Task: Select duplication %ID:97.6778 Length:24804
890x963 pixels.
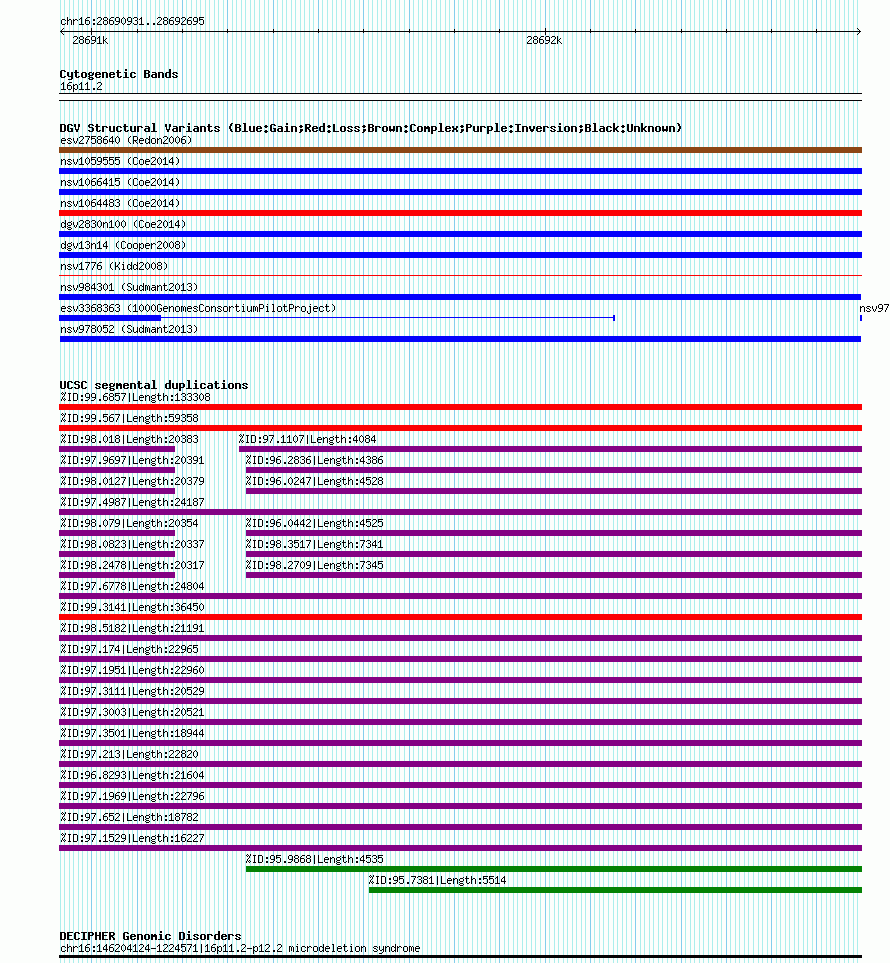Action: [132, 585]
